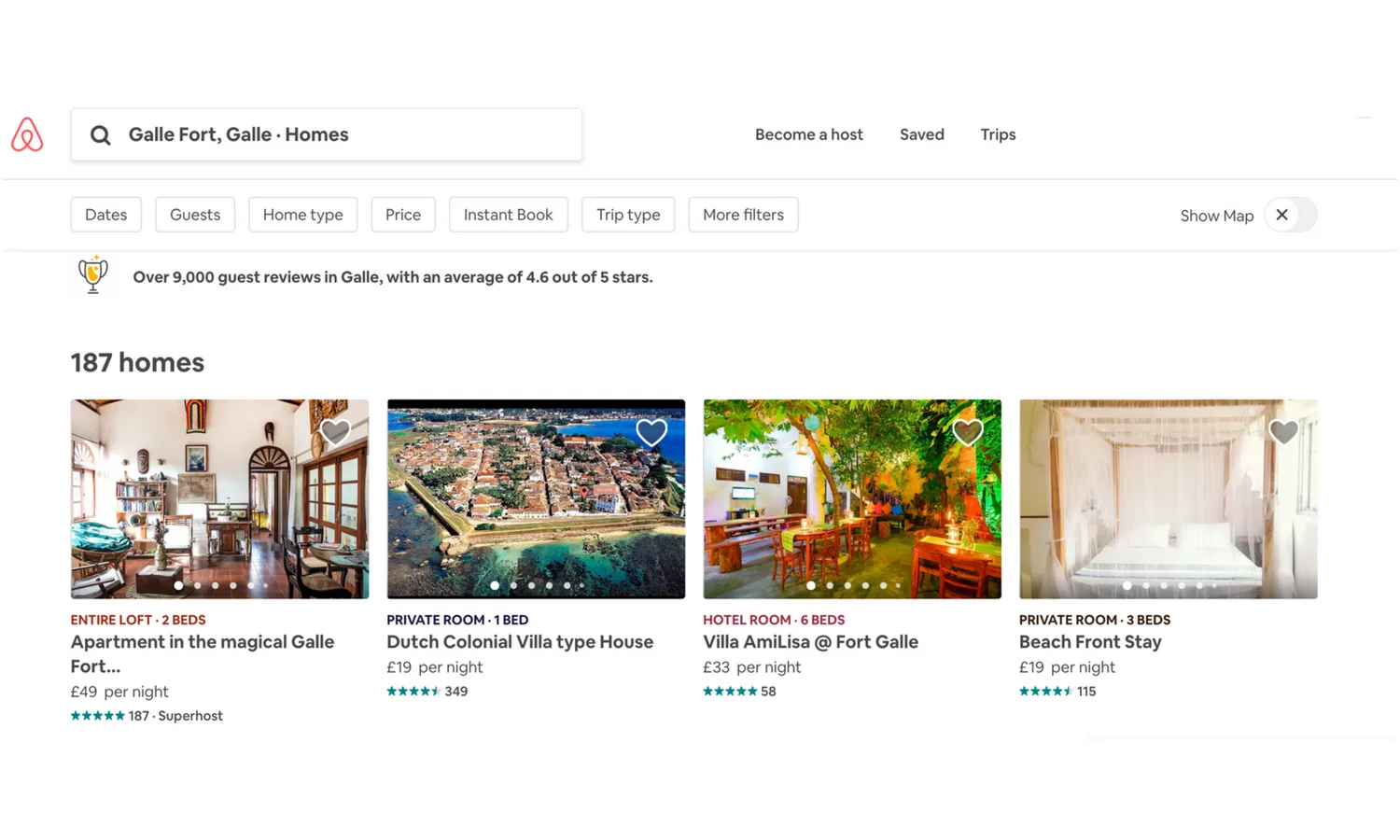Save the Galle Fort apartment listing with heart icon
This screenshot has width=1400, height=840.
pyautogui.click(x=335, y=431)
